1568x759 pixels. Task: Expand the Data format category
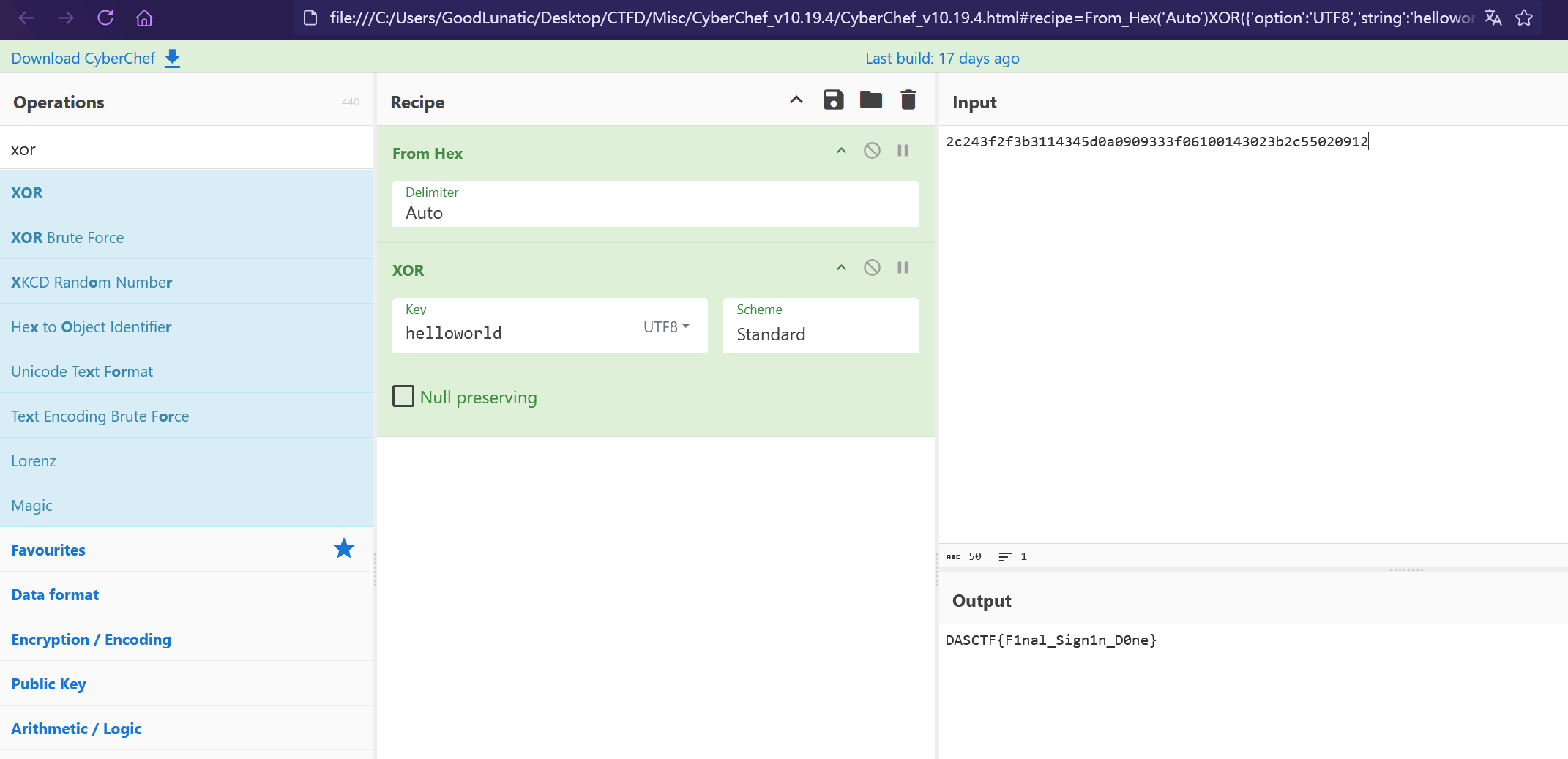coord(187,594)
